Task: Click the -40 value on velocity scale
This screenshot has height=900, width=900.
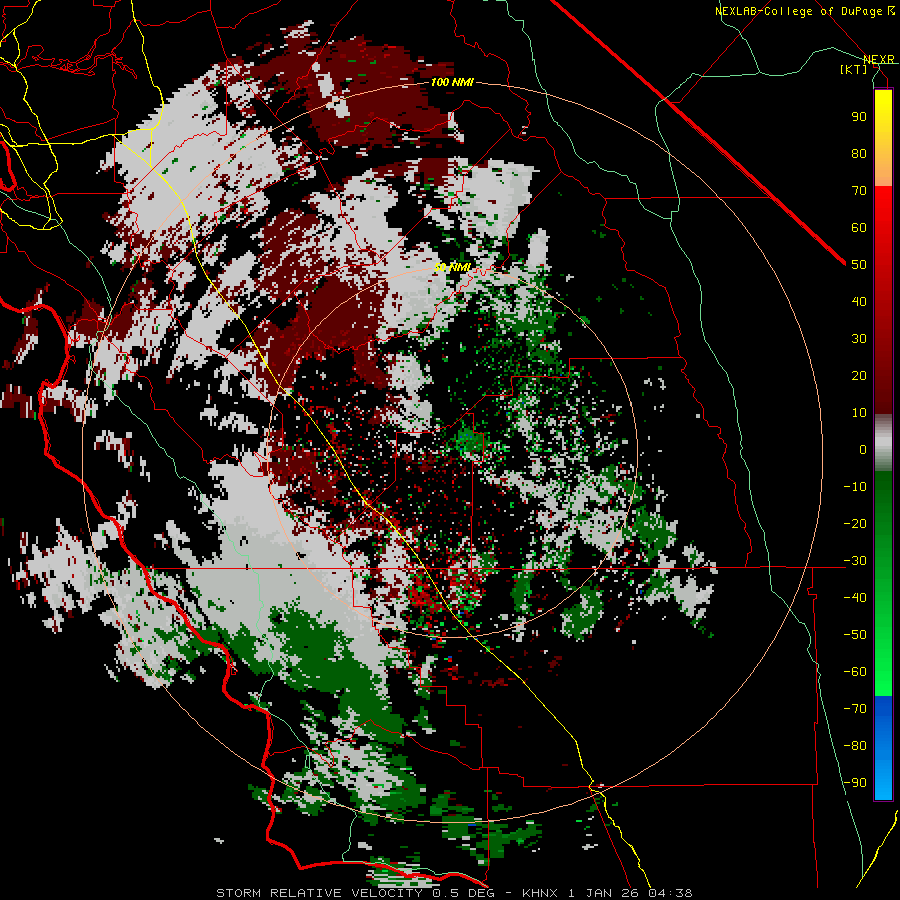Action: point(855,598)
